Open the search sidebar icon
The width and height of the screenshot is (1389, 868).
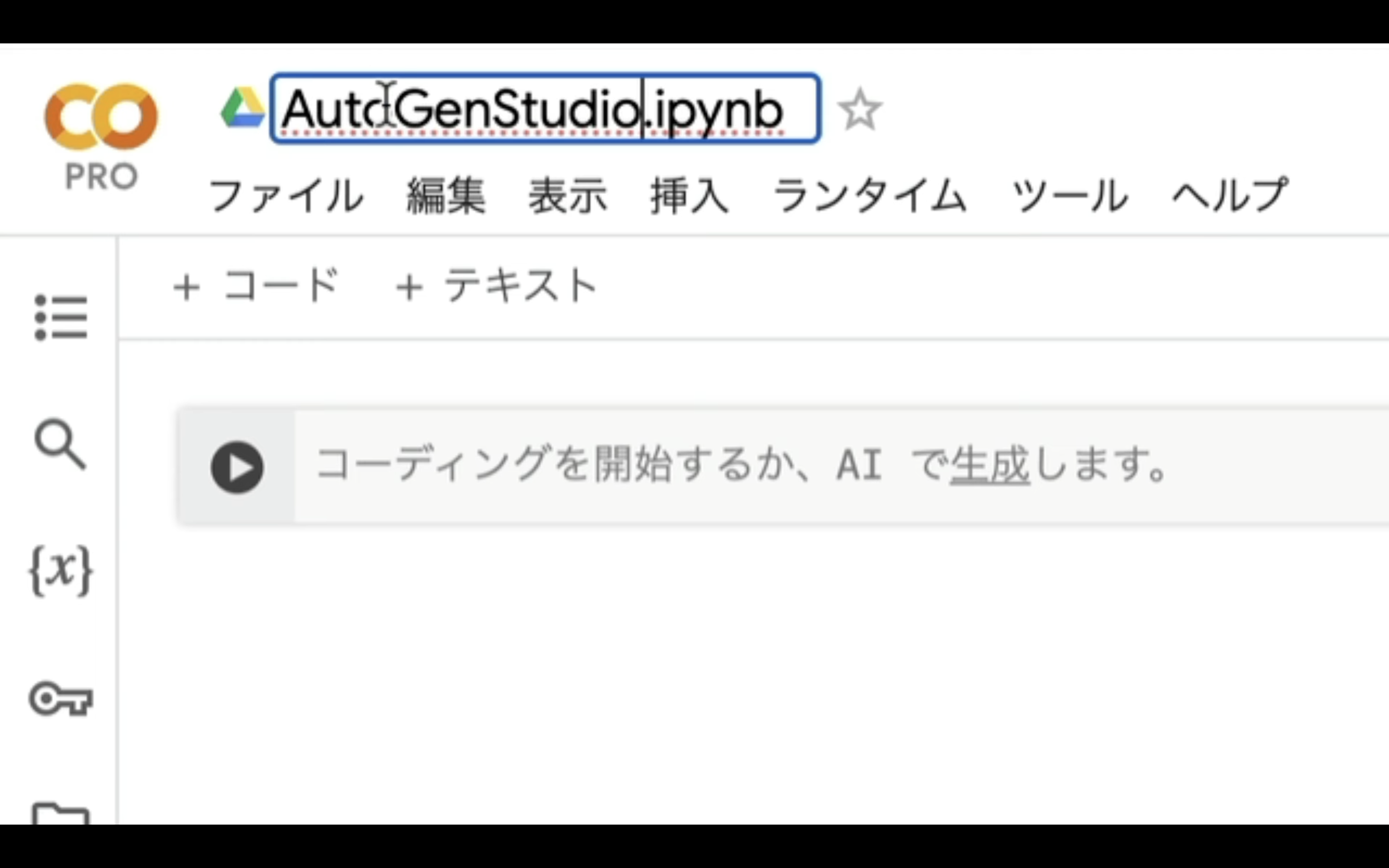pos(60,444)
